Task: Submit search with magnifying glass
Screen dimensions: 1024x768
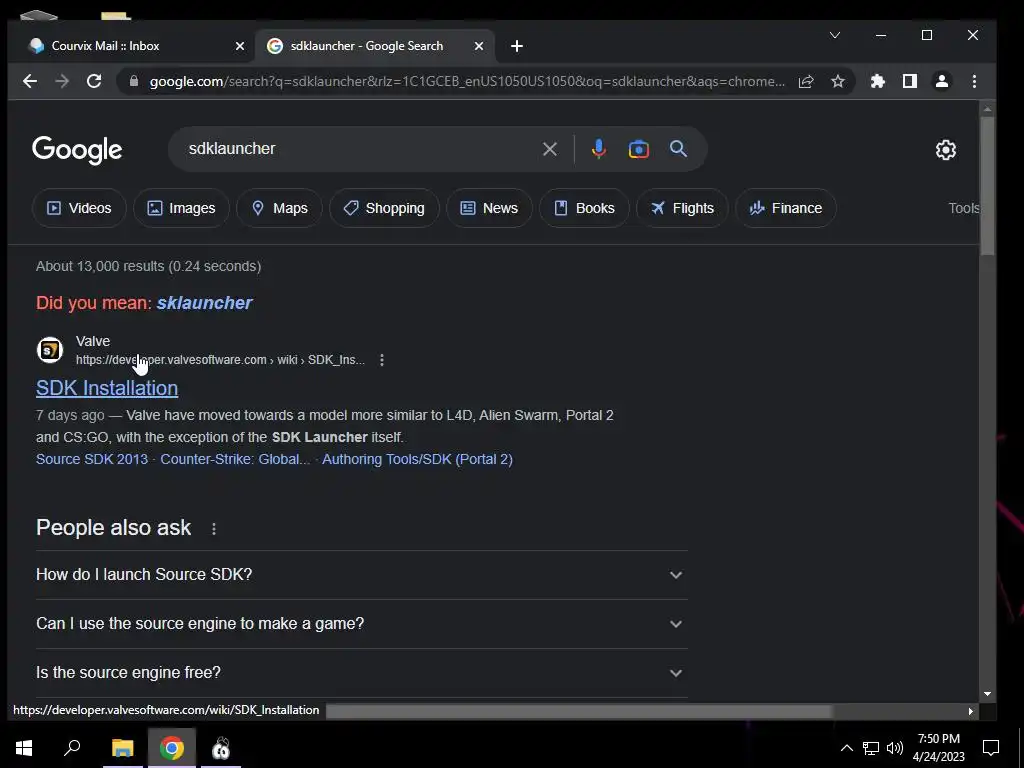Action: coord(679,149)
